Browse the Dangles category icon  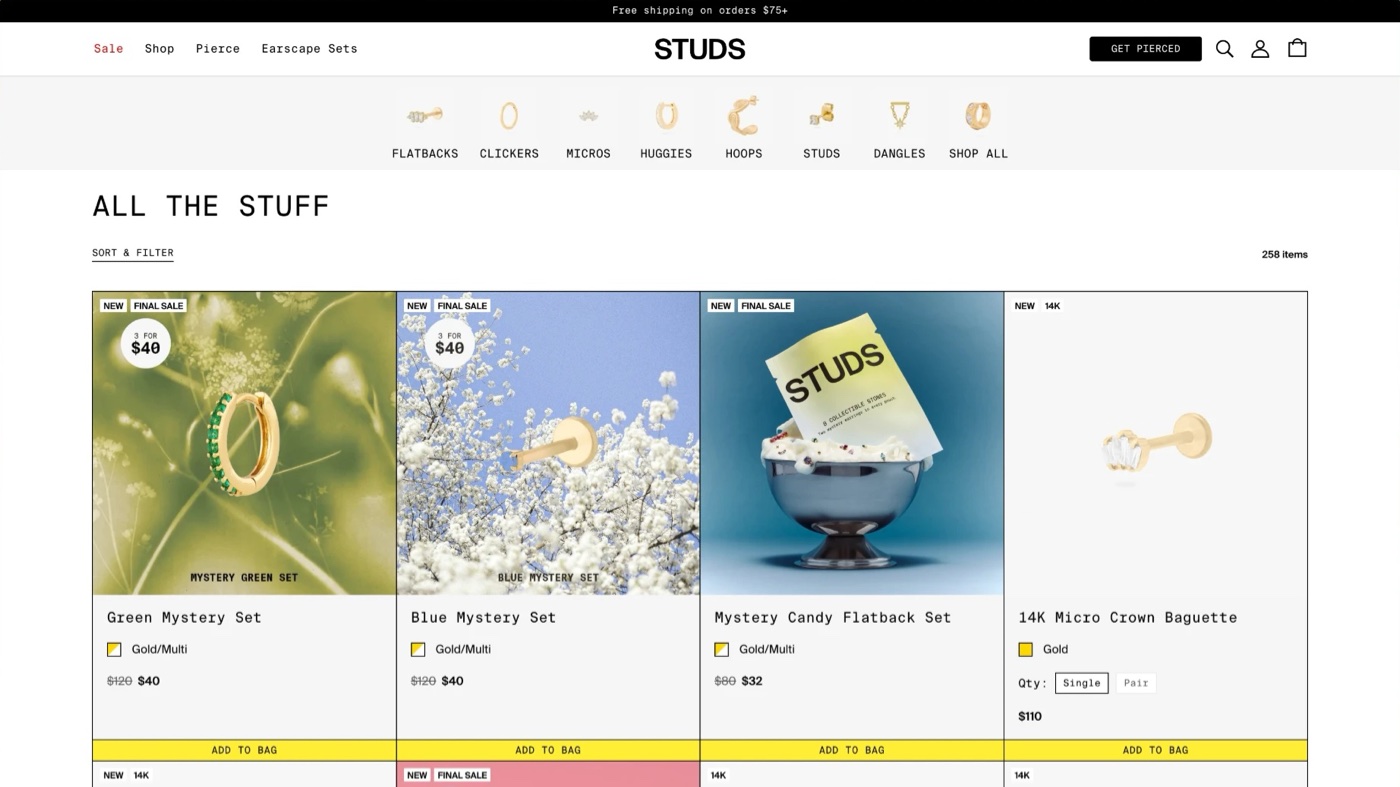(x=900, y=116)
